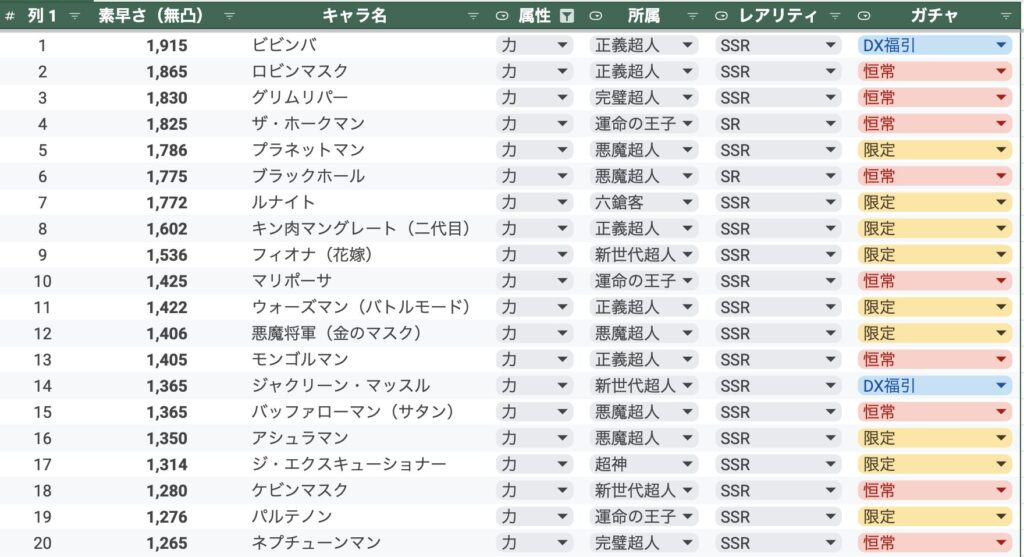Open filter icon in 所属 header
Screen dimensions: 1024x557
point(692,16)
